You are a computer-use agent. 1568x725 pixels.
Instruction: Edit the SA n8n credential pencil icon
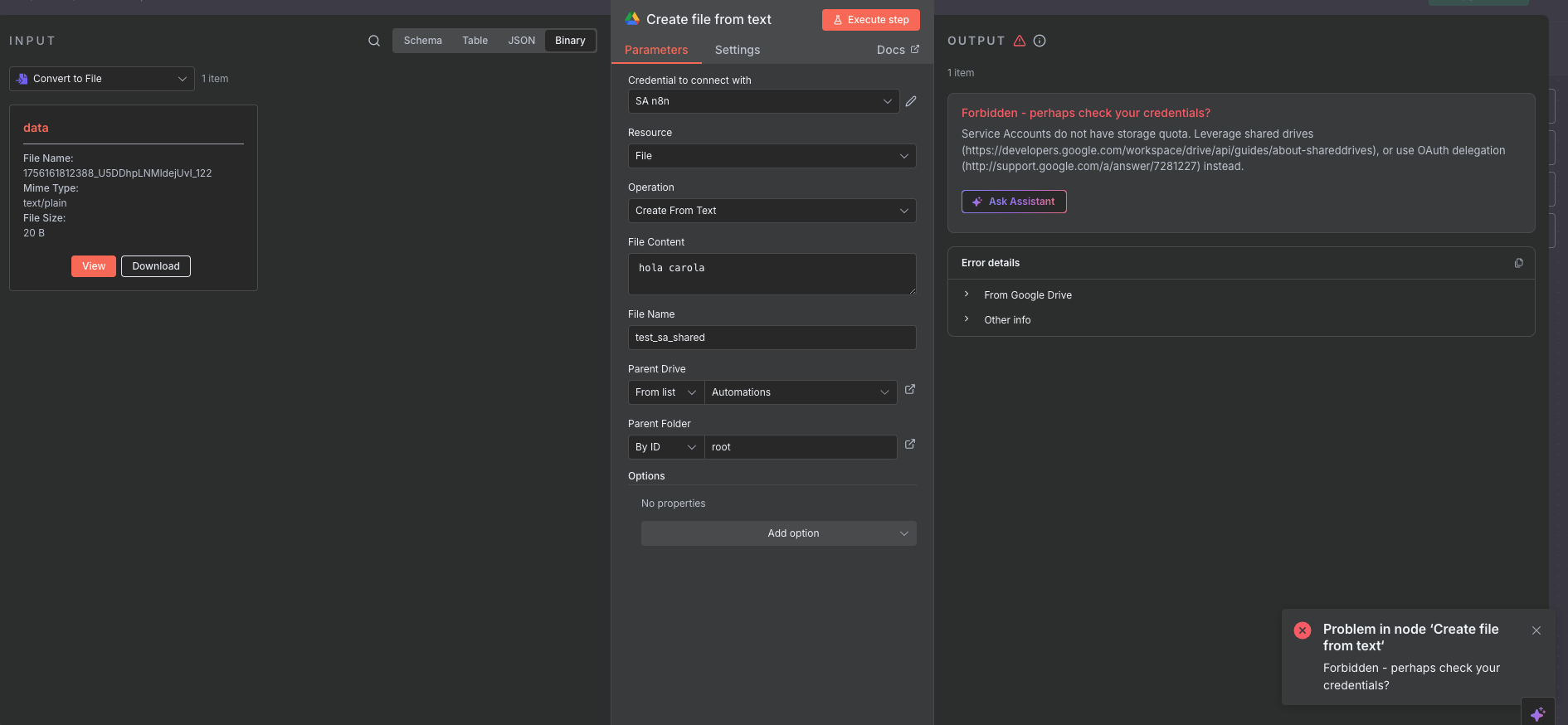(x=911, y=101)
